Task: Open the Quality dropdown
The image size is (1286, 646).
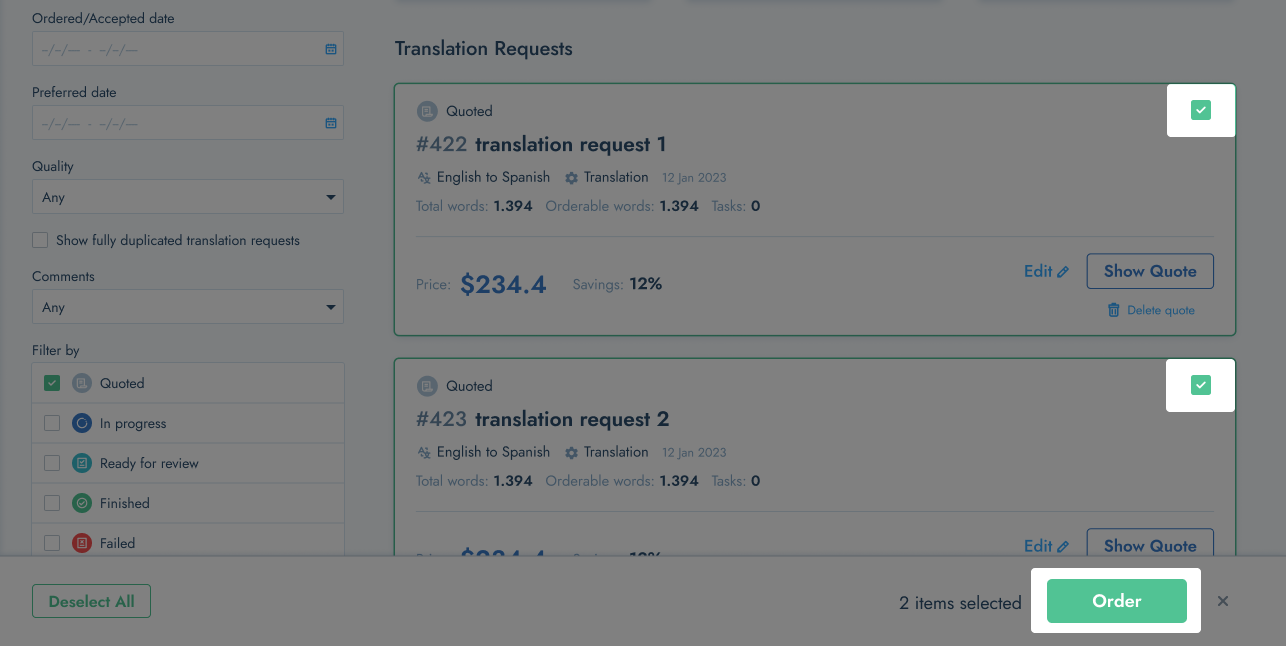Action: (187, 197)
